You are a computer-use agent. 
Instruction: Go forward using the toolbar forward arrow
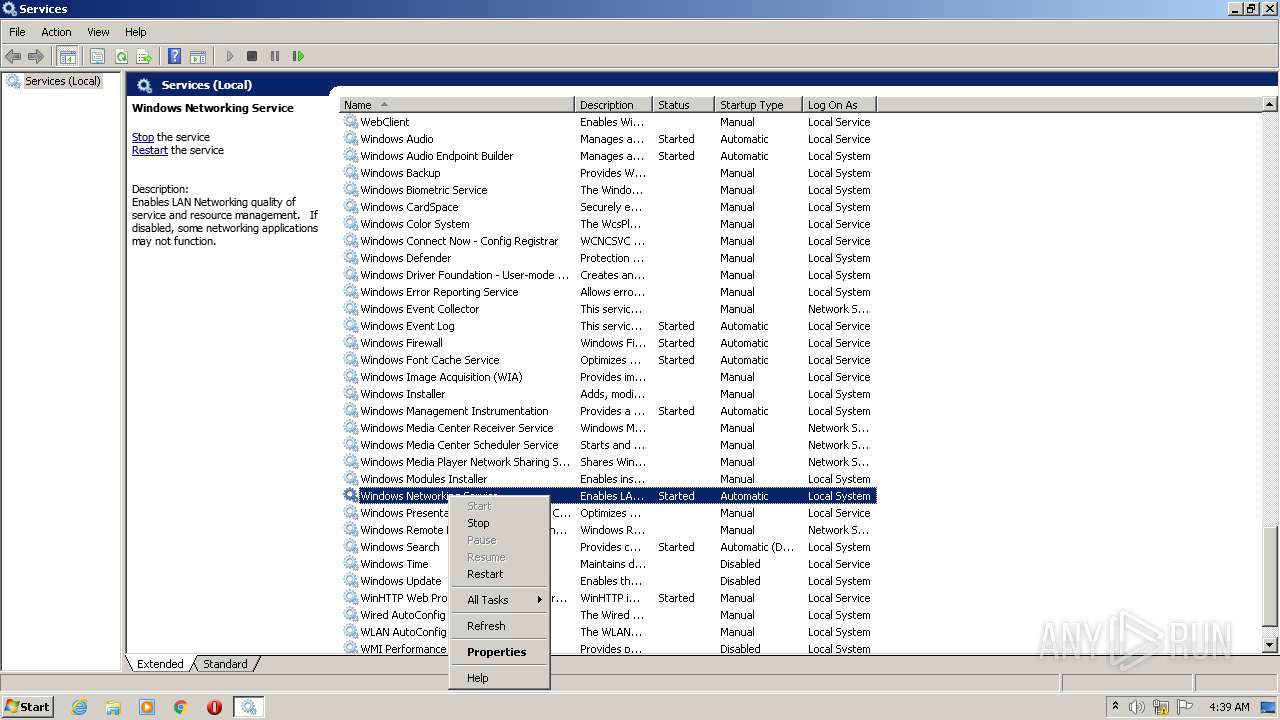click(x=36, y=56)
